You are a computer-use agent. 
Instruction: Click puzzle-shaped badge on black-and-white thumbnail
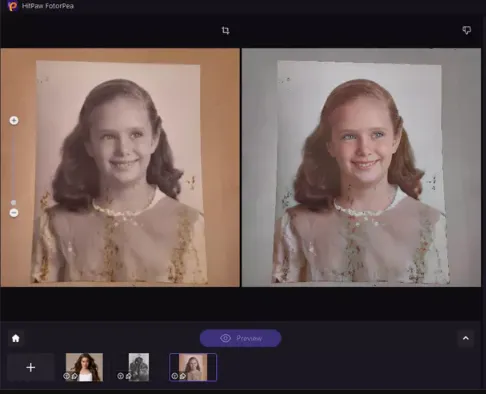click(128, 376)
